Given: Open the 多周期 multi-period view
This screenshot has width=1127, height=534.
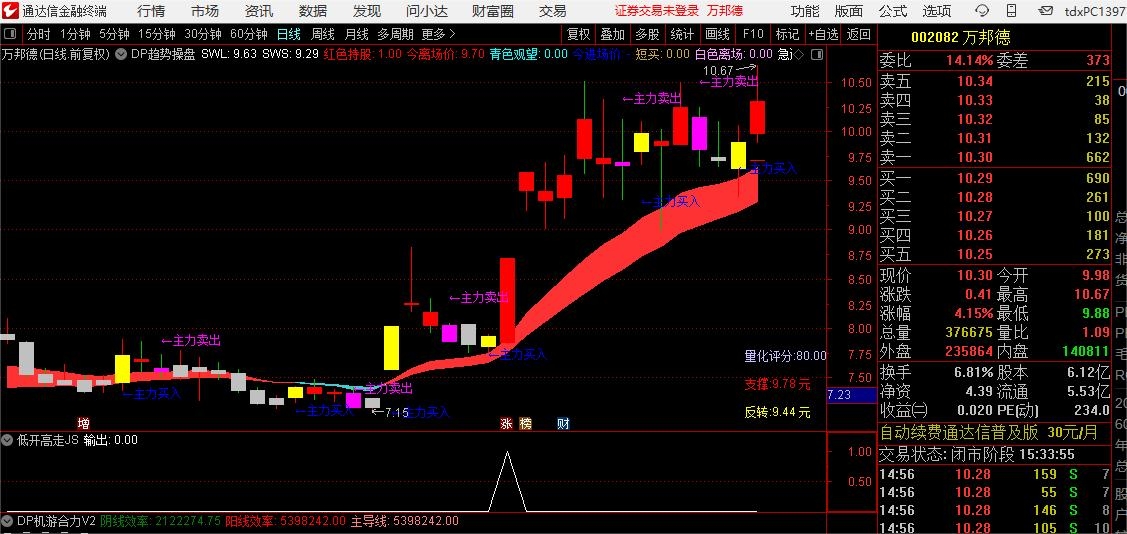Looking at the screenshot, I should (395, 34).
